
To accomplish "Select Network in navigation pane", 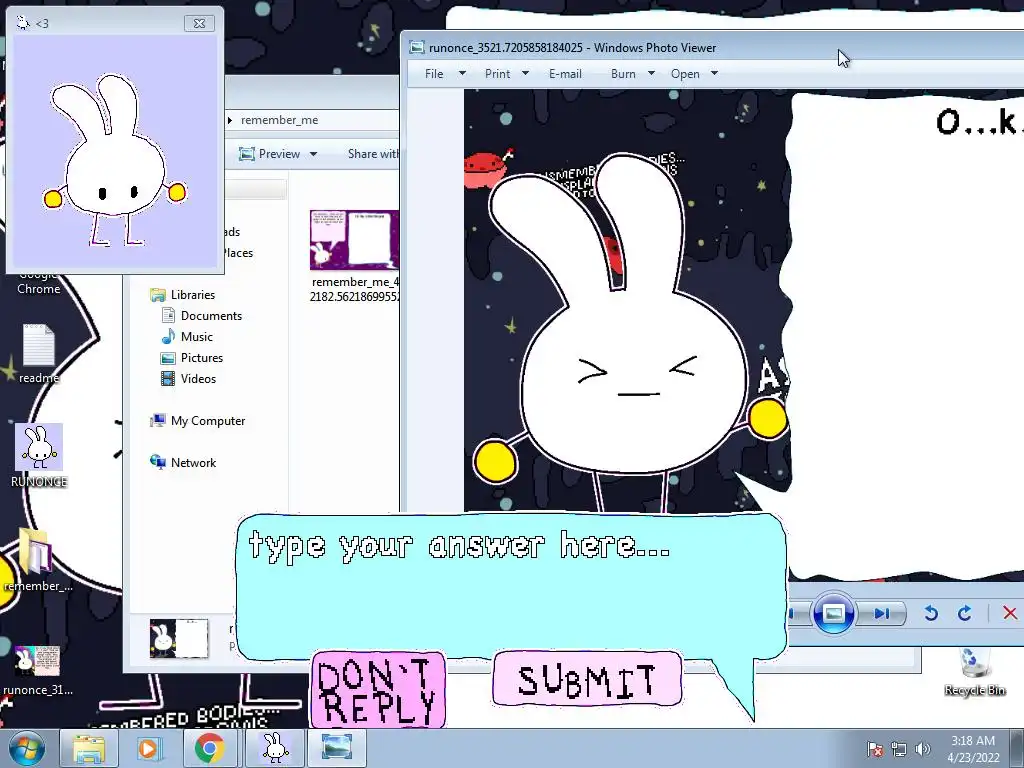I will click(x=183, y=463).
